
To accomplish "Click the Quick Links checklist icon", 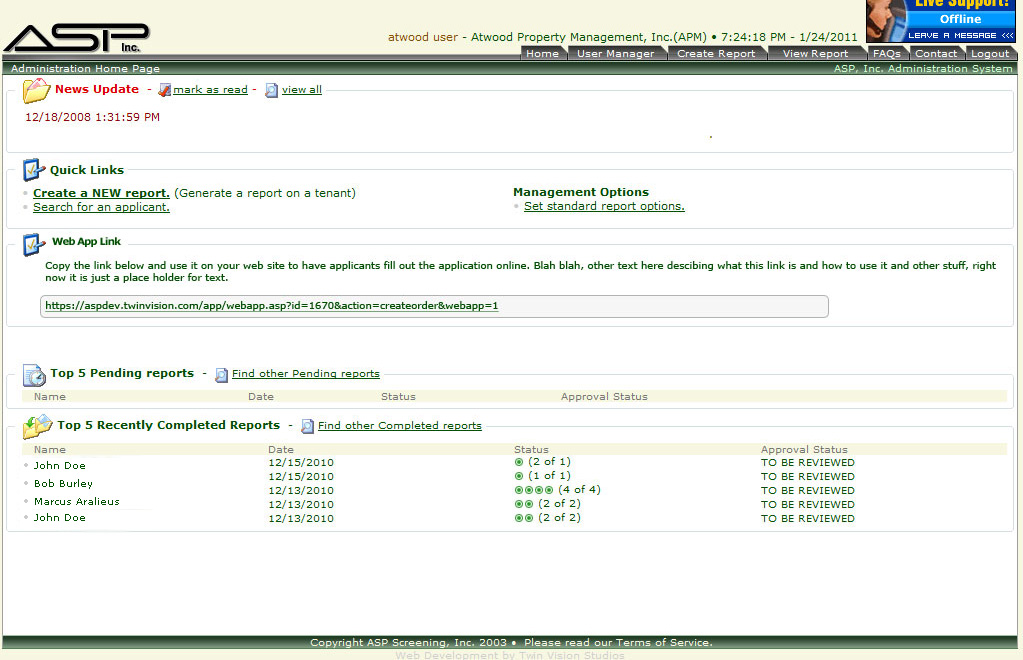I will pos(33,170).
